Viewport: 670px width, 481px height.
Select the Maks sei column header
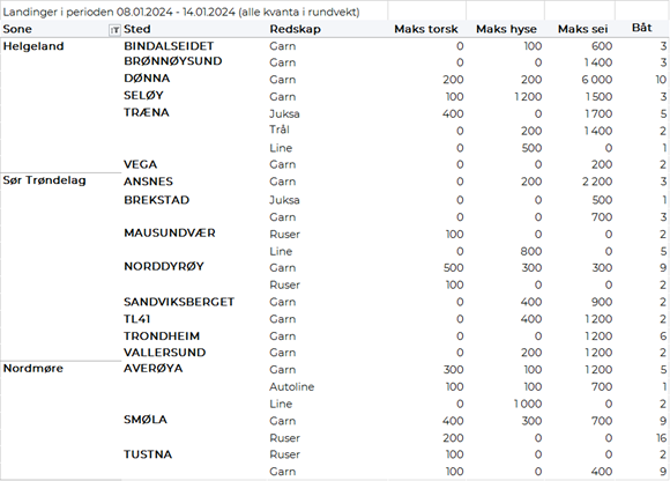[583, 31]
